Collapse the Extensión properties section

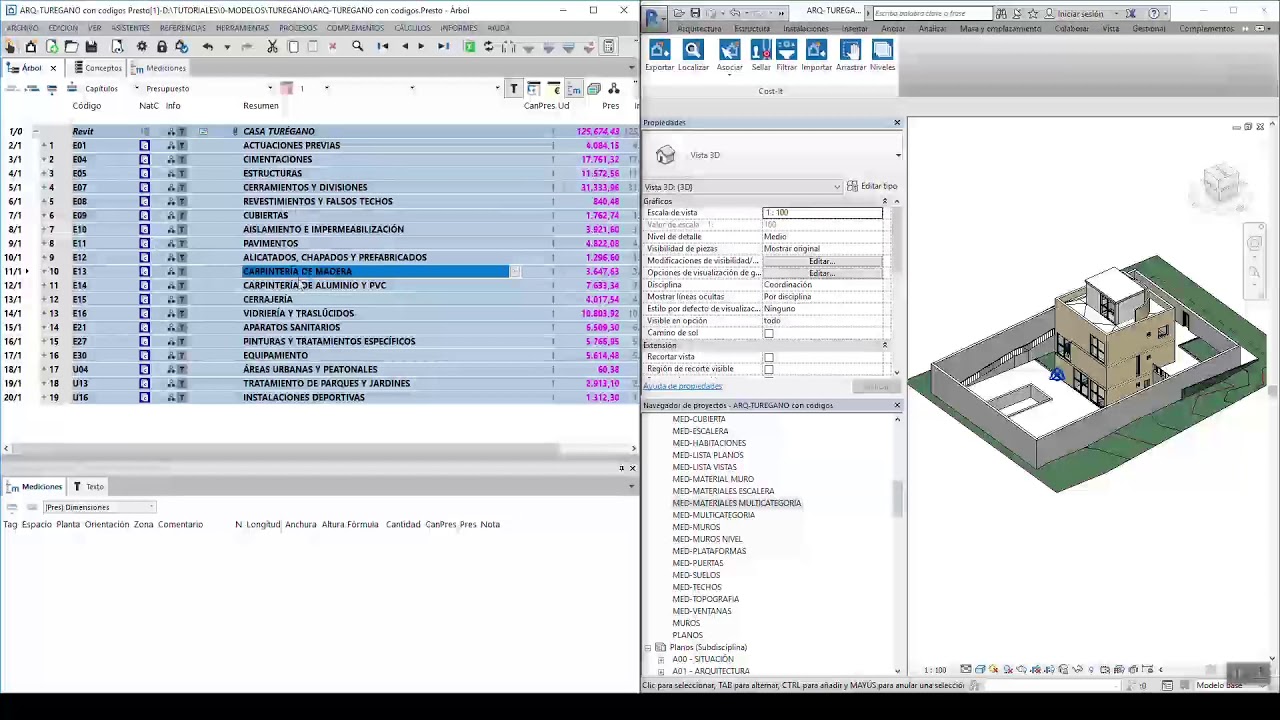tap(884, 345)
